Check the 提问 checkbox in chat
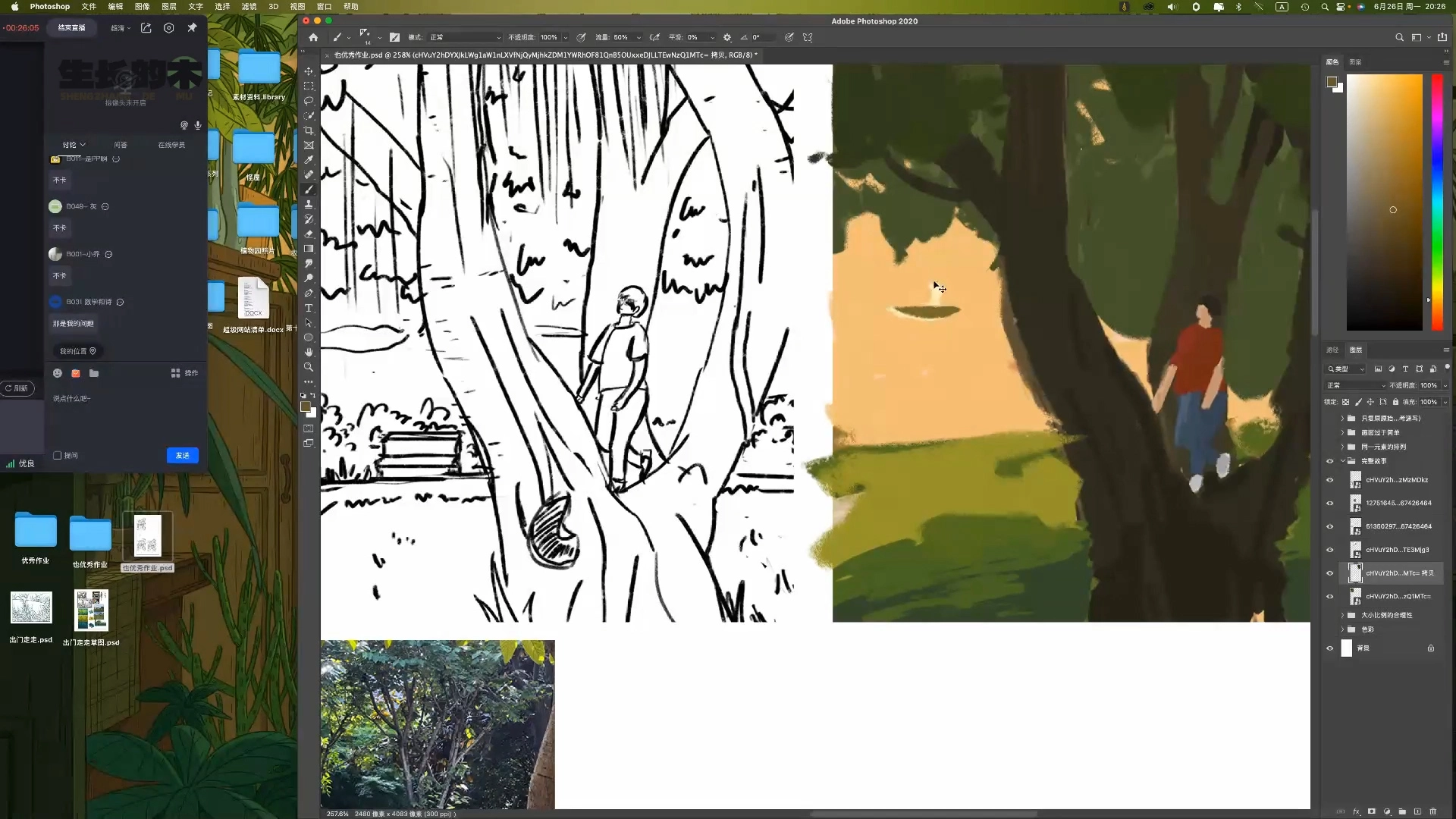Viewport: 1456px width, 819px height. (58, 456)
